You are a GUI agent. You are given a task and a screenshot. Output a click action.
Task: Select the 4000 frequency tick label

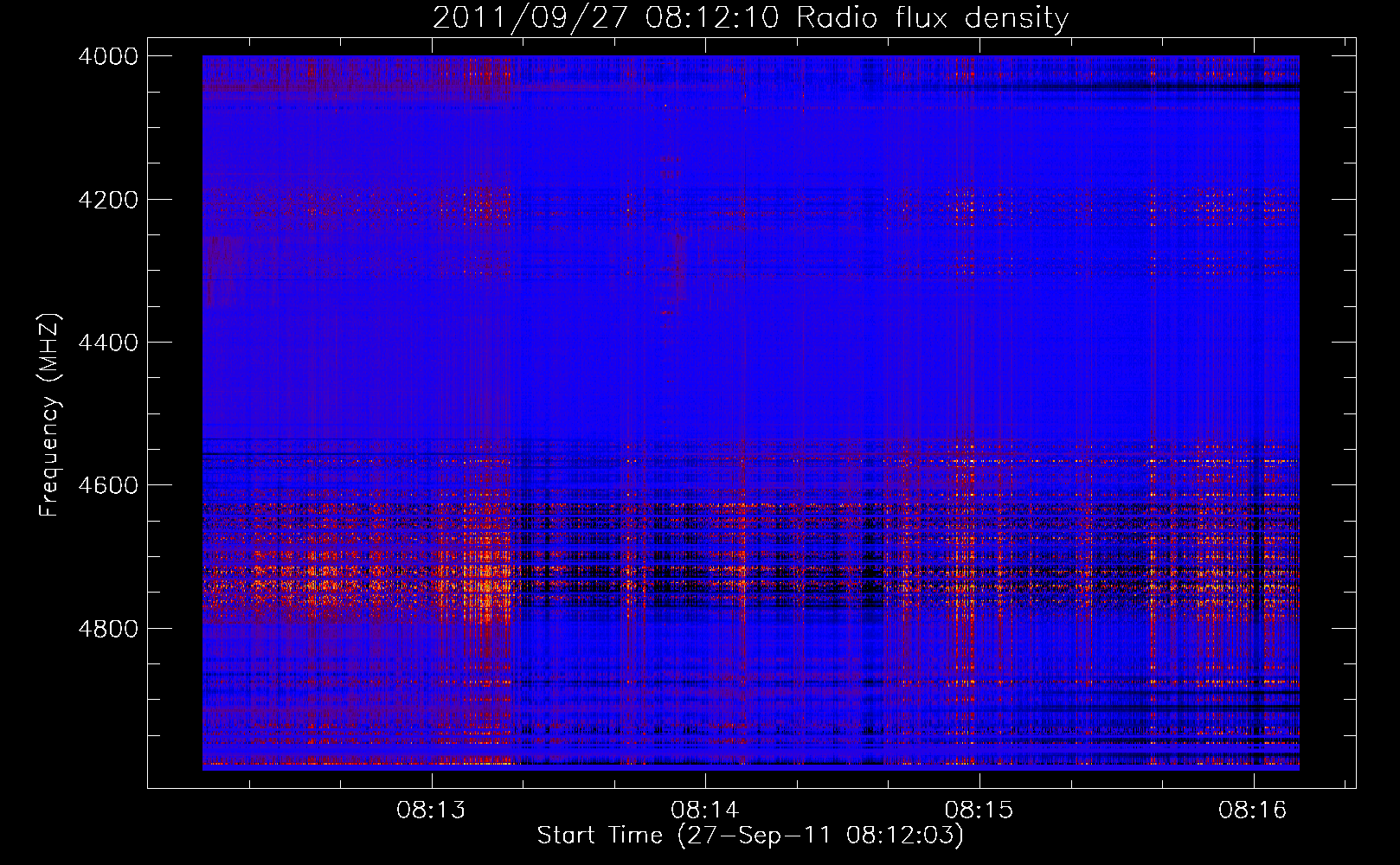point(108,56)
